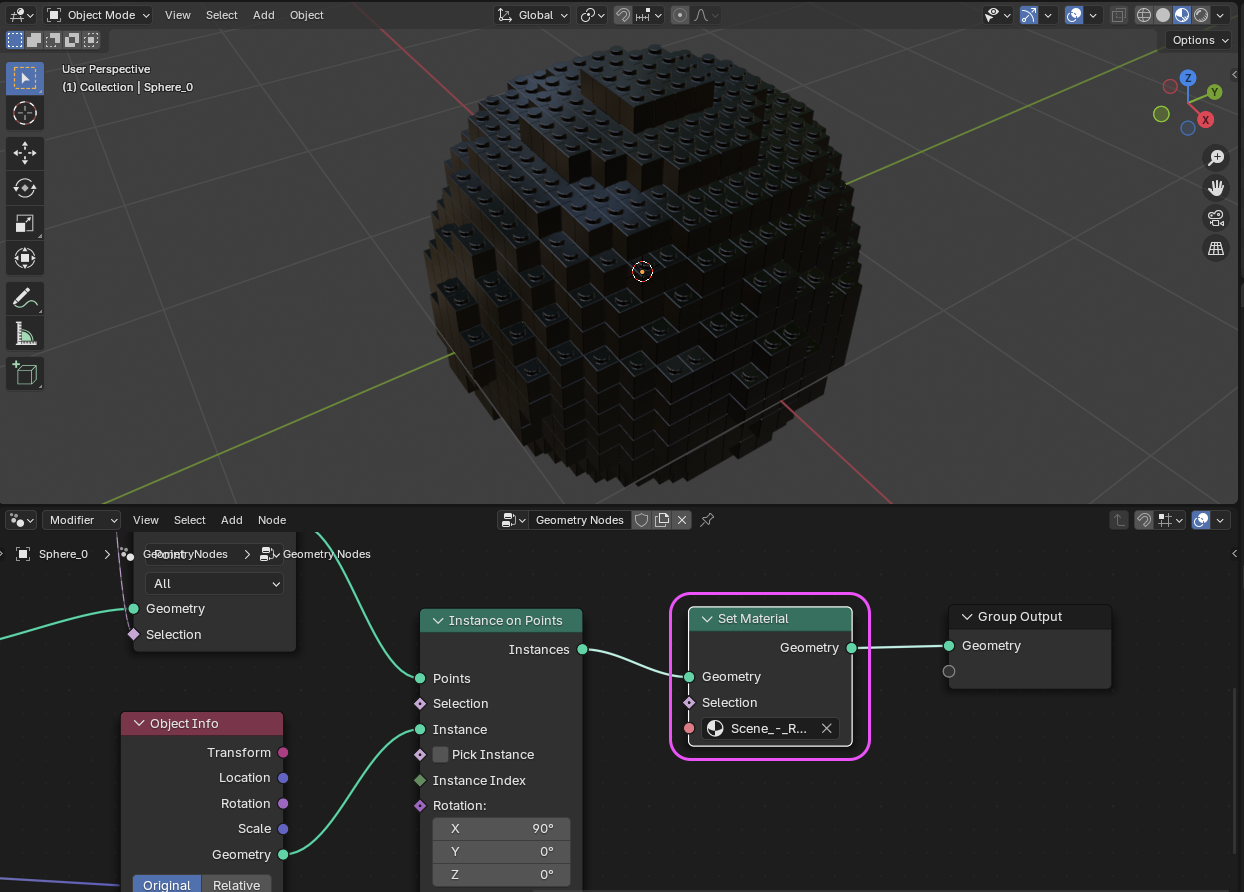Toggle camera view in viewport
The image size is (1244, 892).
1216,218
